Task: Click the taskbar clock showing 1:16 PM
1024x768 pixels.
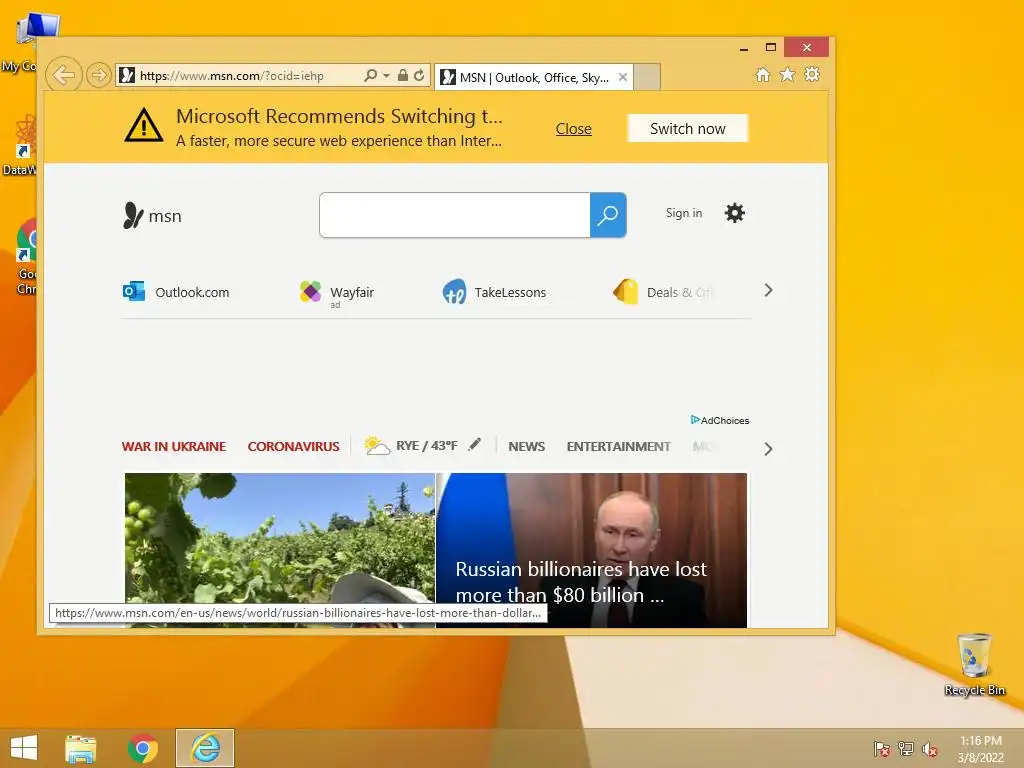Action: click(x=980, y=748)
